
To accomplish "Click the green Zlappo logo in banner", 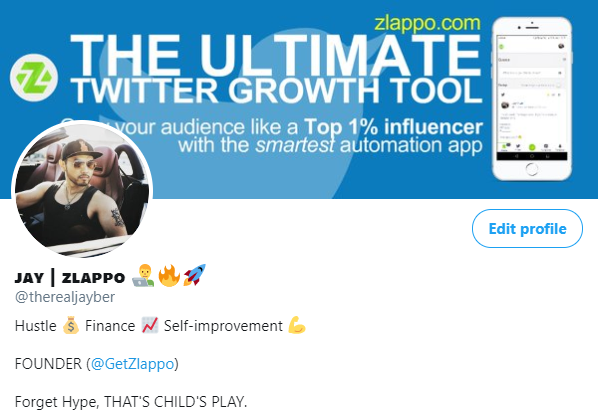I will pyautogui.click(x=34, y=77).
